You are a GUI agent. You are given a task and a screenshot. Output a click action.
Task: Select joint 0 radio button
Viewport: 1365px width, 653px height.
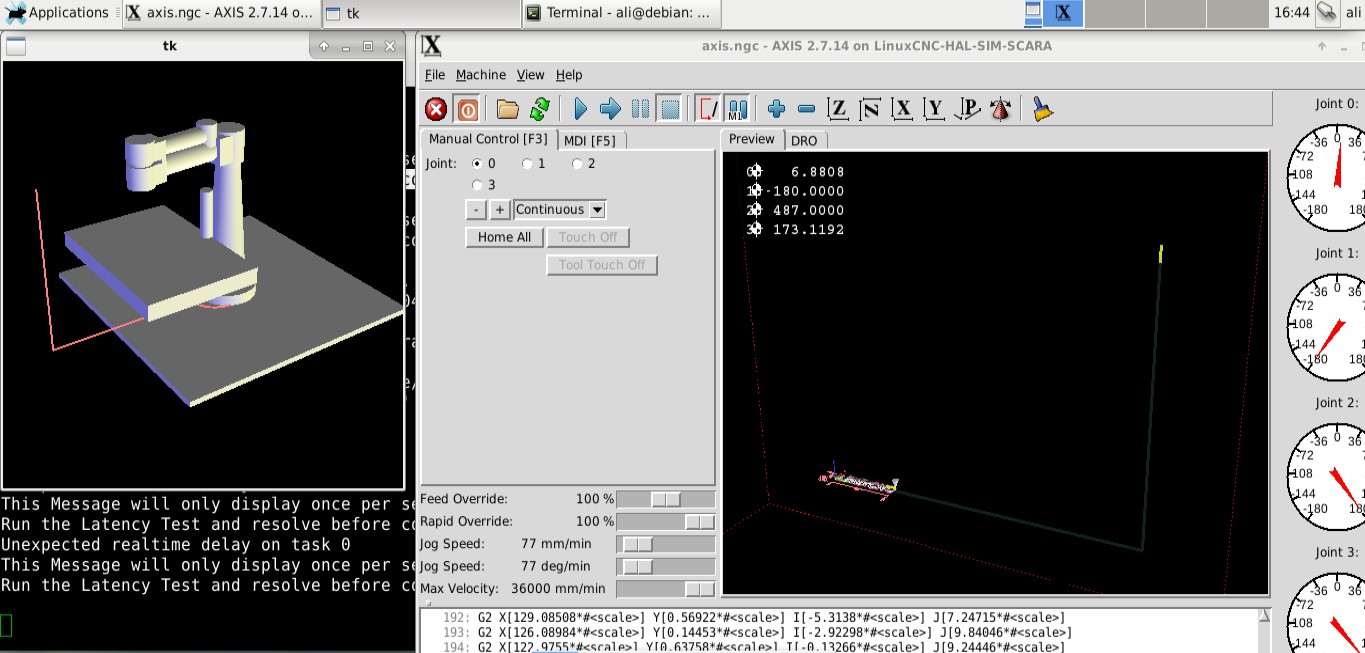477,163
